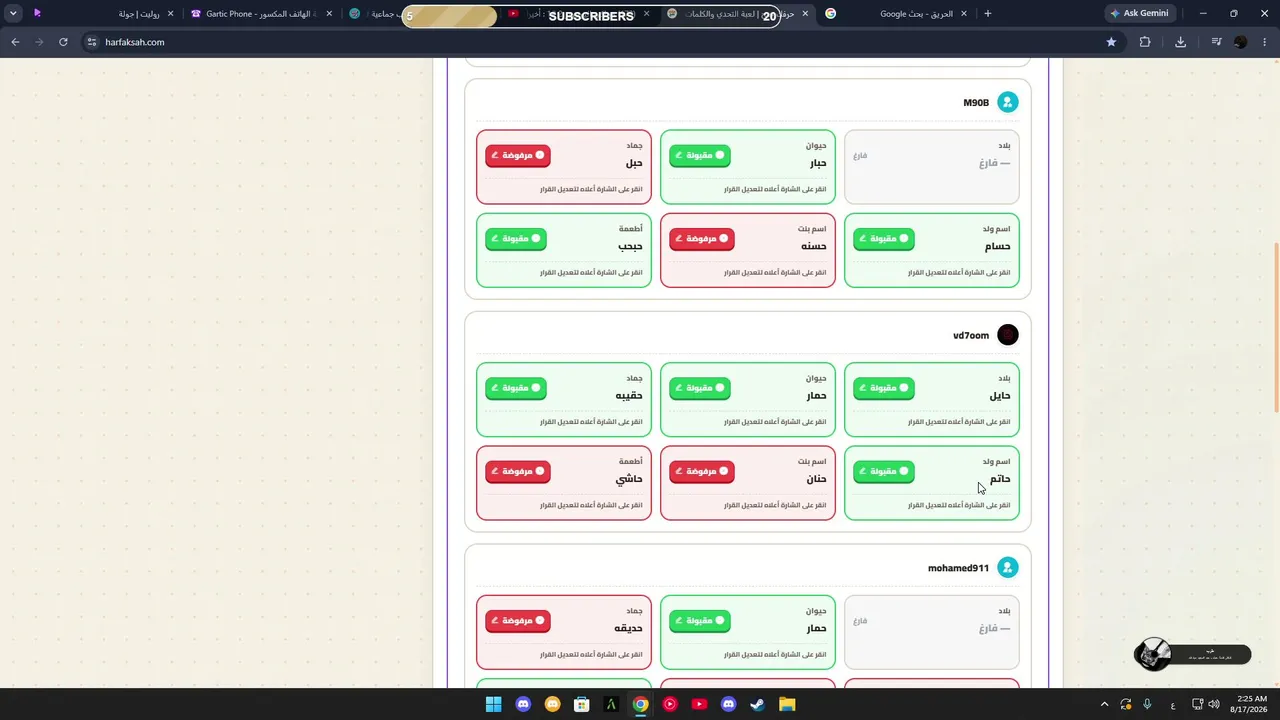Toggle M90B's حبار answer badge
This screenshot has width=1280, height=720.
point(700,156)
